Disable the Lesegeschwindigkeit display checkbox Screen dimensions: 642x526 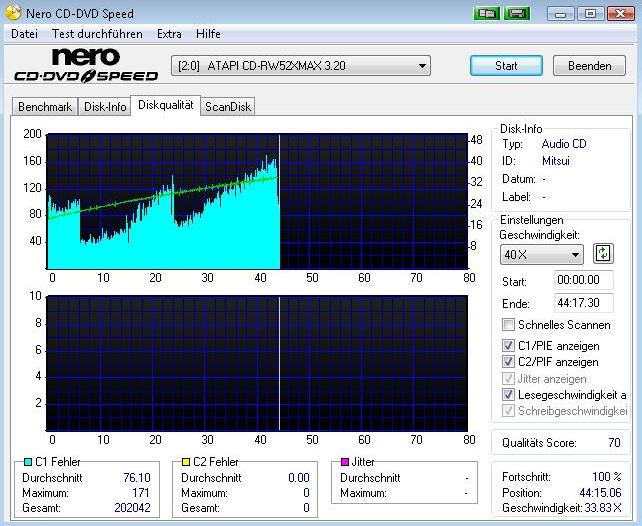click(x=510, y=395)
